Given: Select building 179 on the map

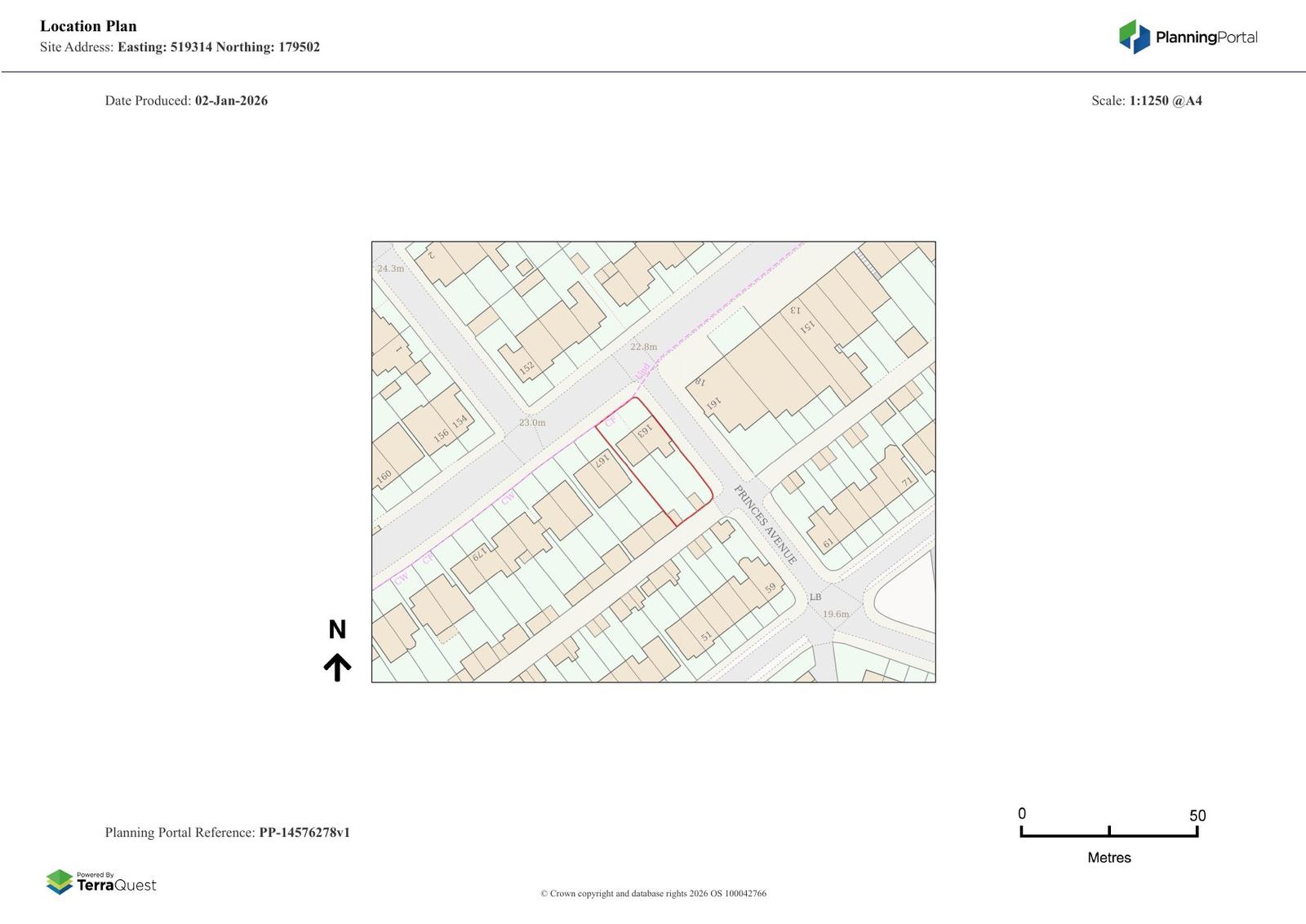Looking at the screenshot, I should (x=480, y=553).
